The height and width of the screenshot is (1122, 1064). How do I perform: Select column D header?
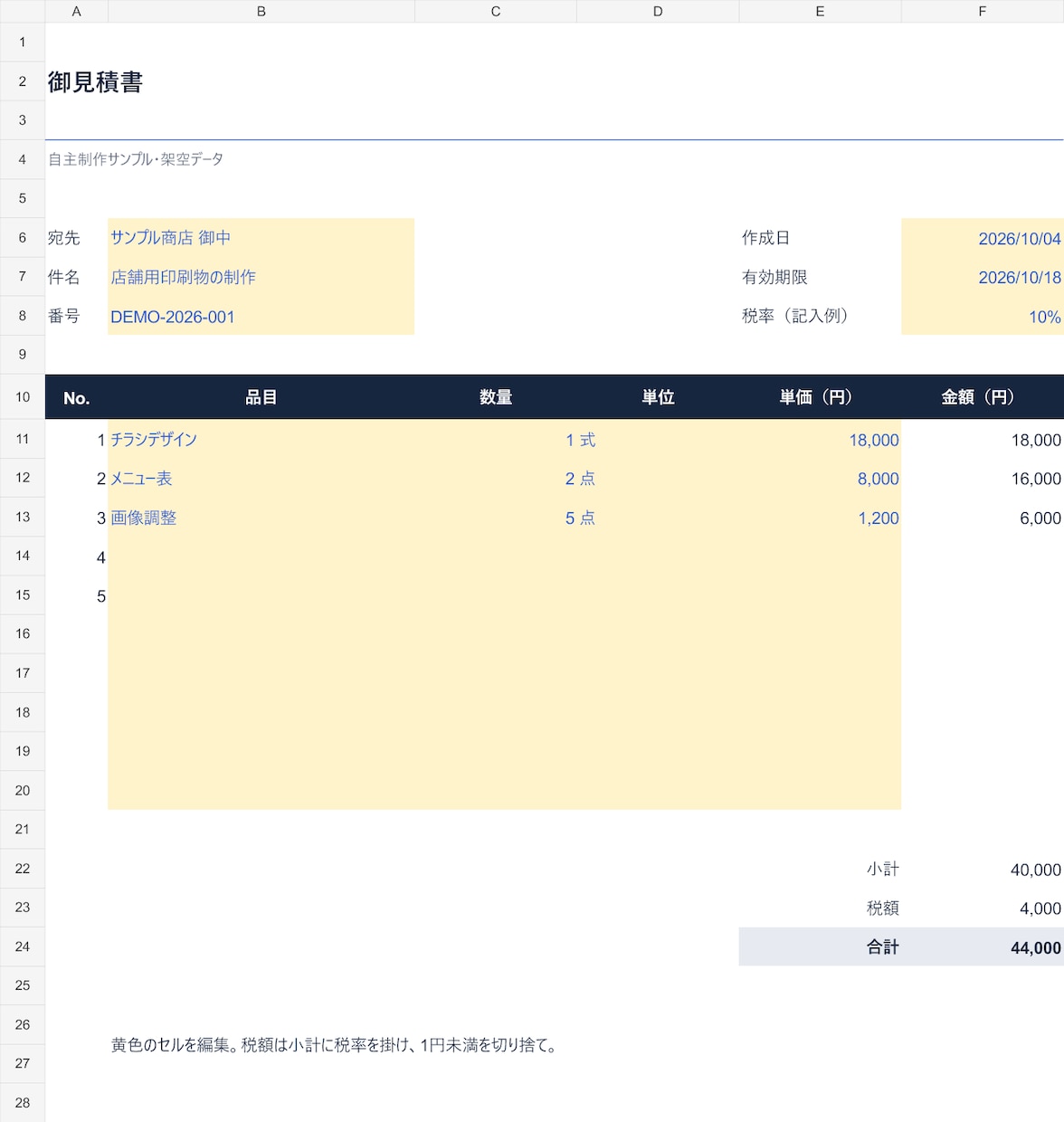pyautogui.click(x=658, y=11)
